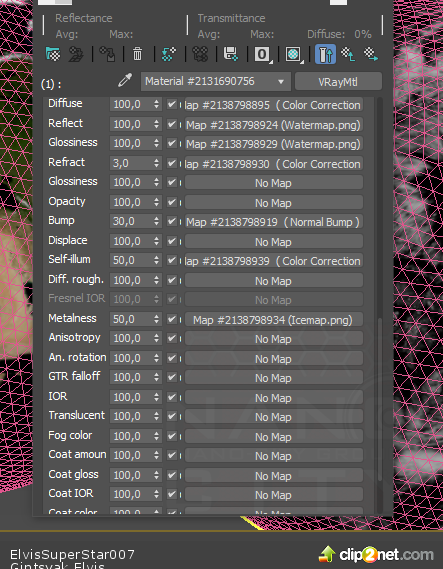Open Bump Map #2138798919 Normal Bump
Image resolution: width=443 pixels, height=569 pixels.
tap(274, 222)
